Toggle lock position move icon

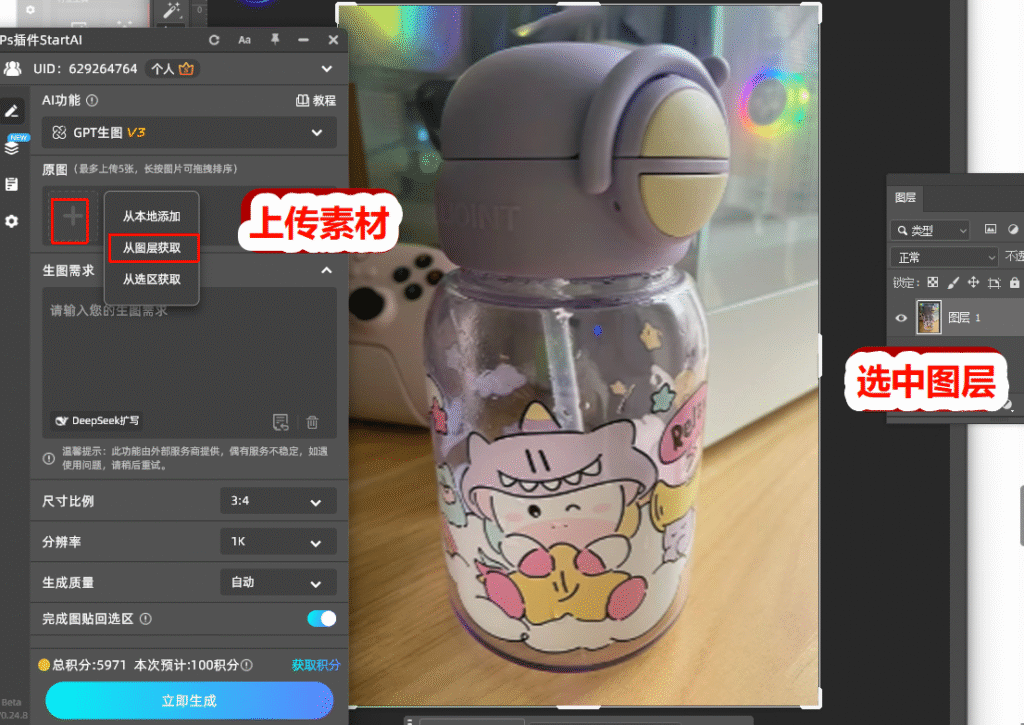tap(974, 282)
